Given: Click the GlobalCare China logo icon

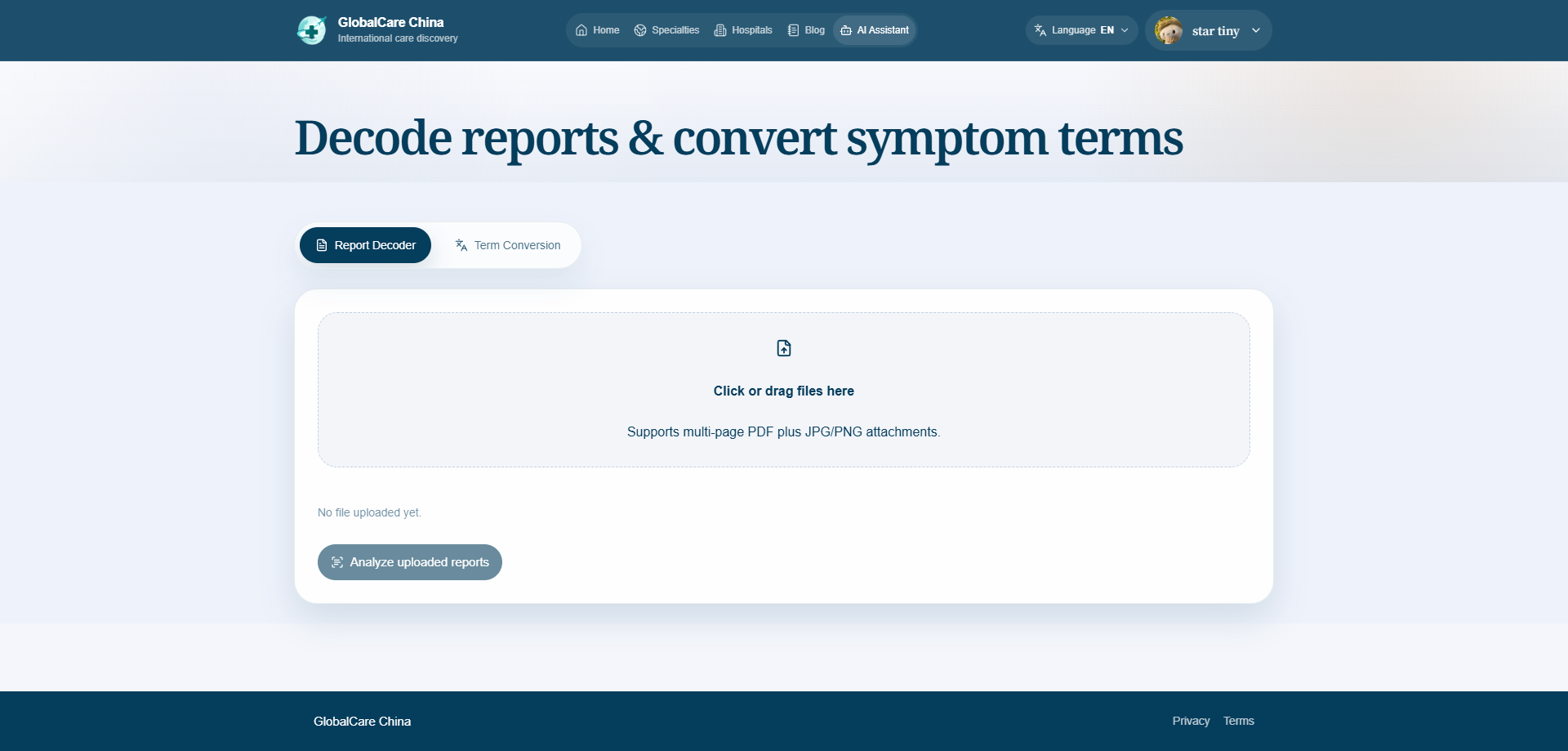Looking at the screenshot, I should pos(311,30).
